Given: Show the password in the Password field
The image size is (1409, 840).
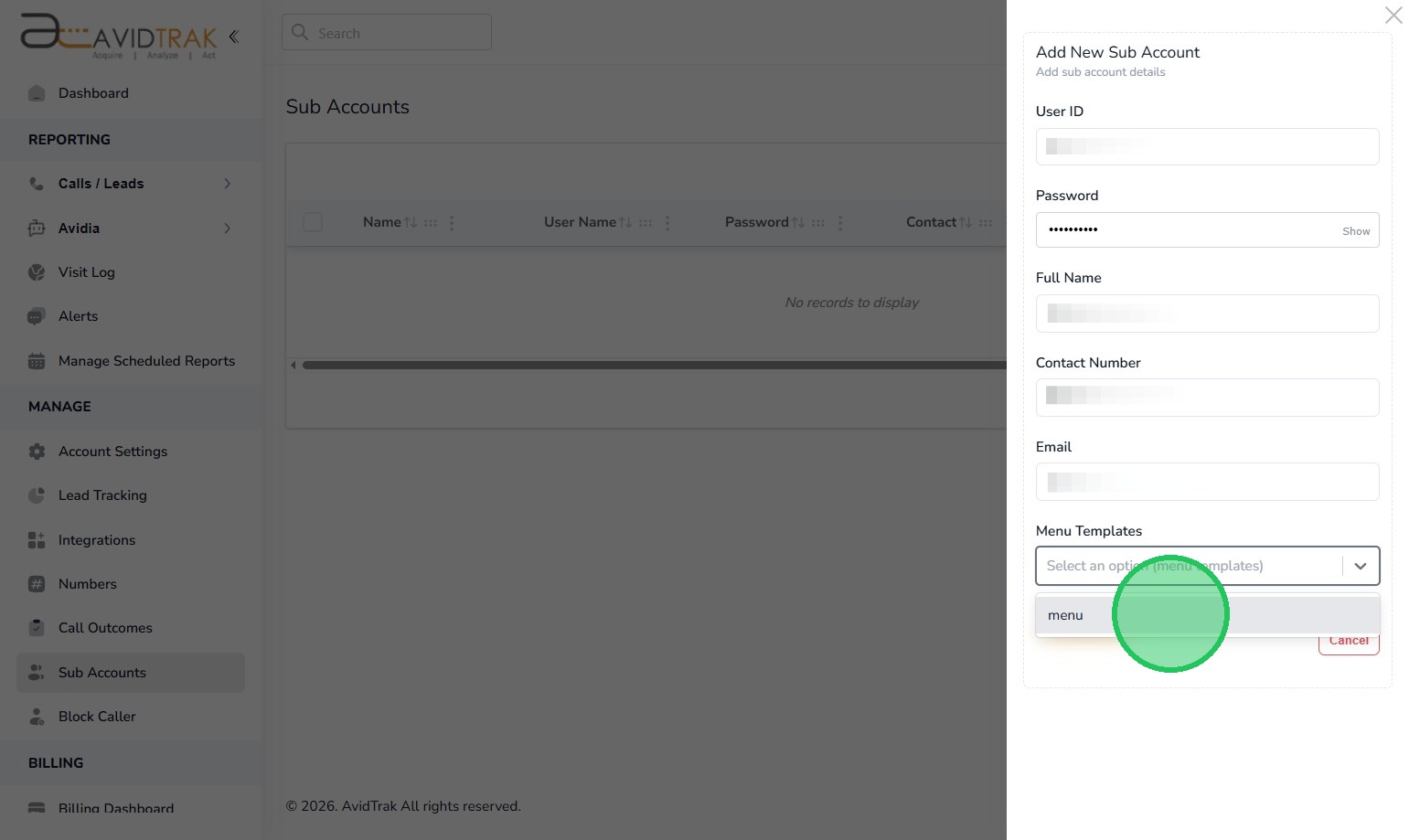Looking at the screenshot, I should (1355, 231).
